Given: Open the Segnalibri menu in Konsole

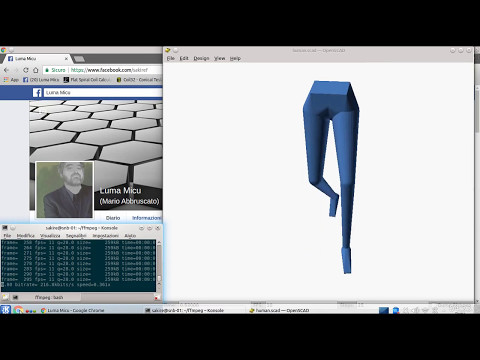Looking at the screenshot, I should [76, 236].
